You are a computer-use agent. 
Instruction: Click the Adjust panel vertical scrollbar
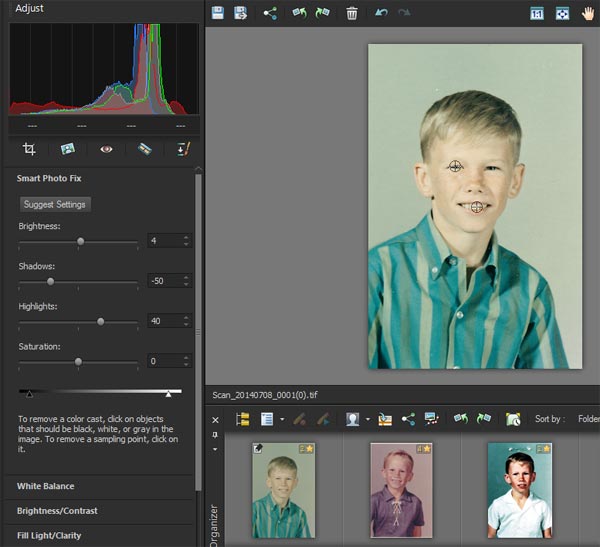tap(198, 331)
